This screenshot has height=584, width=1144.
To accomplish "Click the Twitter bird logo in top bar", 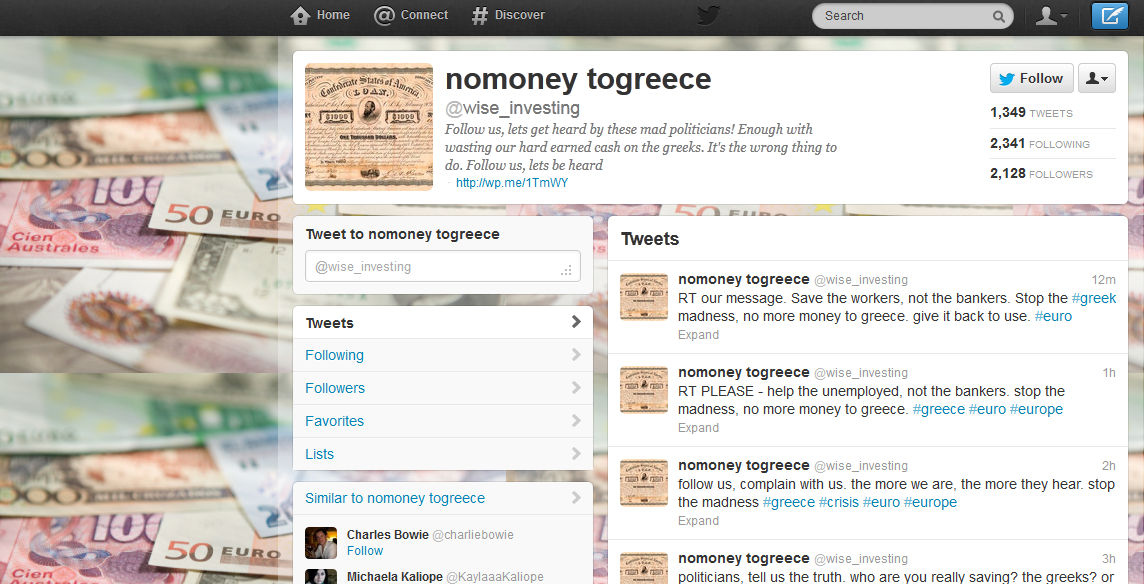I will point(708,15).
